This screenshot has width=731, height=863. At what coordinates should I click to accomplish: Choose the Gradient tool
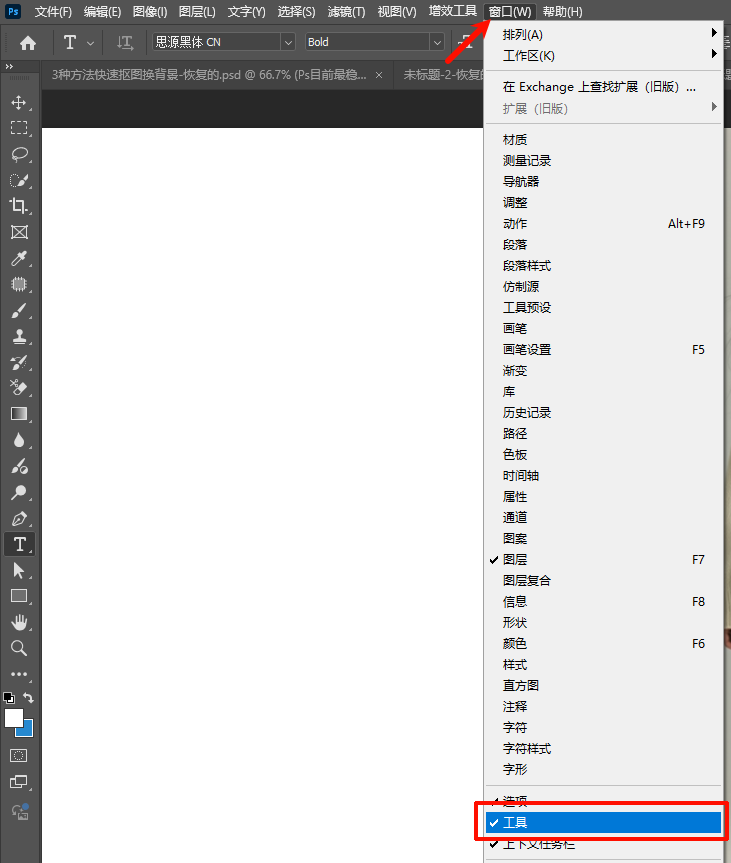(19, 413)
